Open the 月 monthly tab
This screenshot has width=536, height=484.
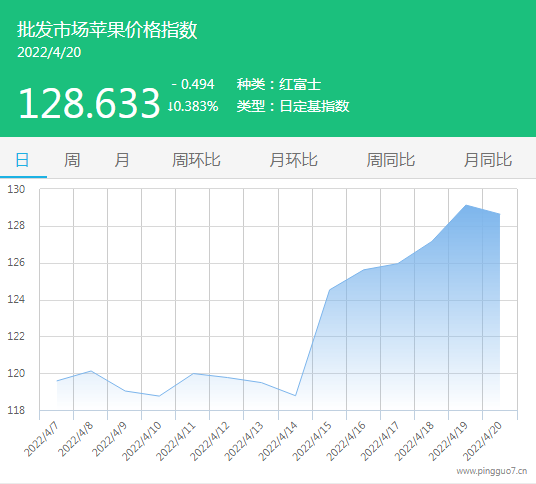point(122,160)
